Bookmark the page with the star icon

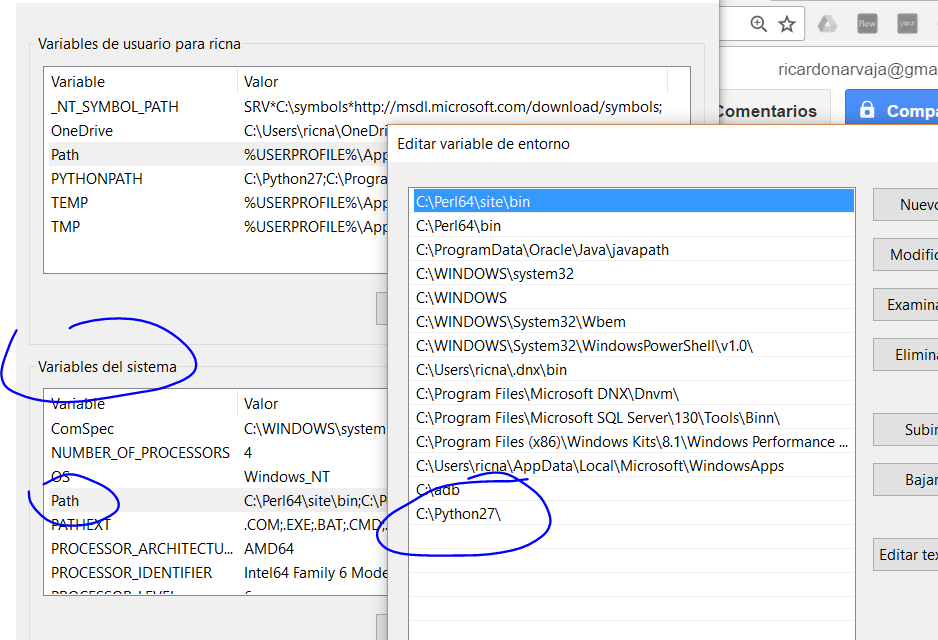point(787,24)
